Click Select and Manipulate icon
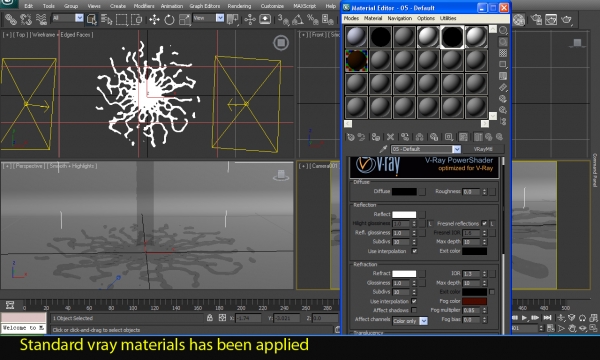 pos(250,19)
